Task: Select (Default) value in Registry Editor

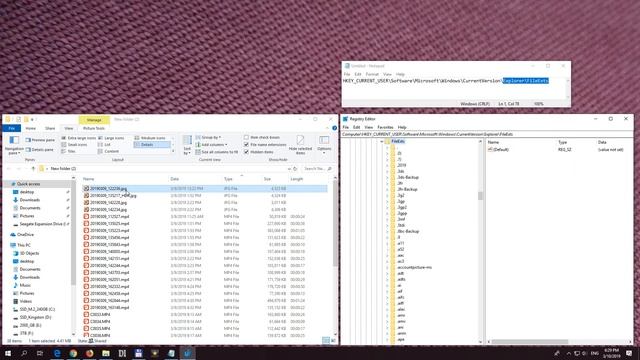Action: coord(500,150)
